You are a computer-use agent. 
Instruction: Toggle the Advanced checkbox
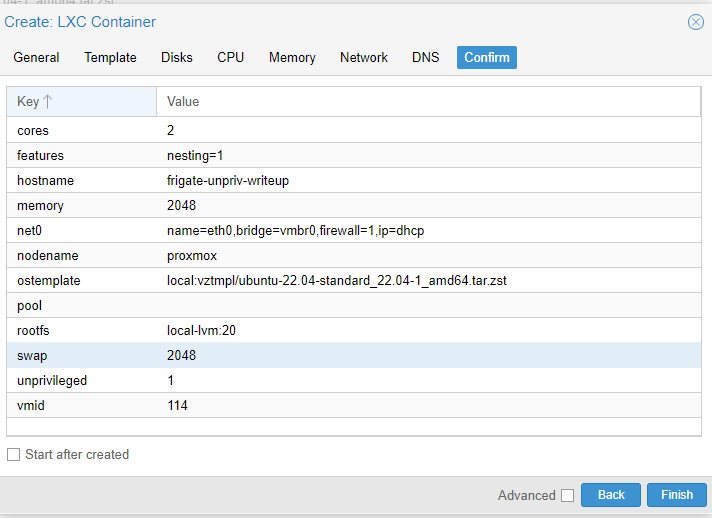click(567, 495)
